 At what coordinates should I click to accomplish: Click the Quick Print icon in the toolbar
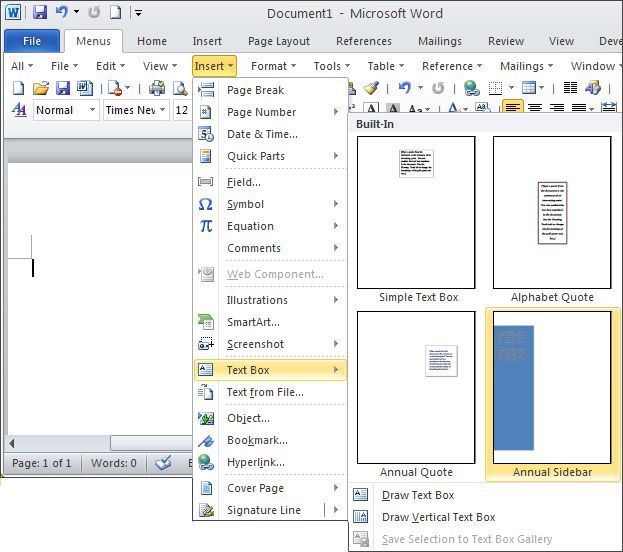157,88
